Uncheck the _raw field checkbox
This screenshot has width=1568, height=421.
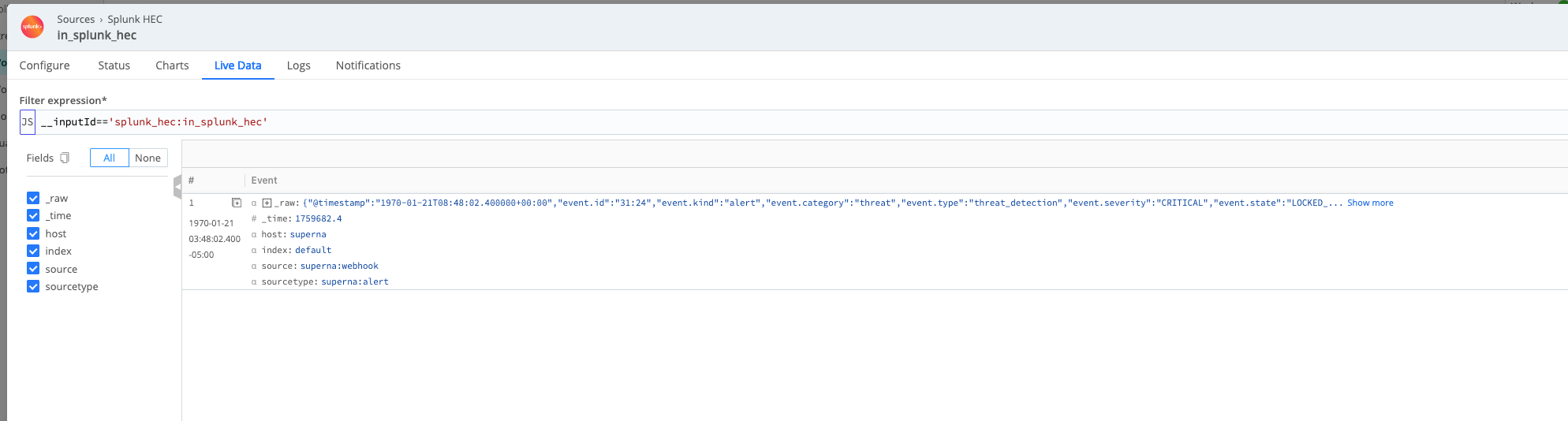coord(33,198)
